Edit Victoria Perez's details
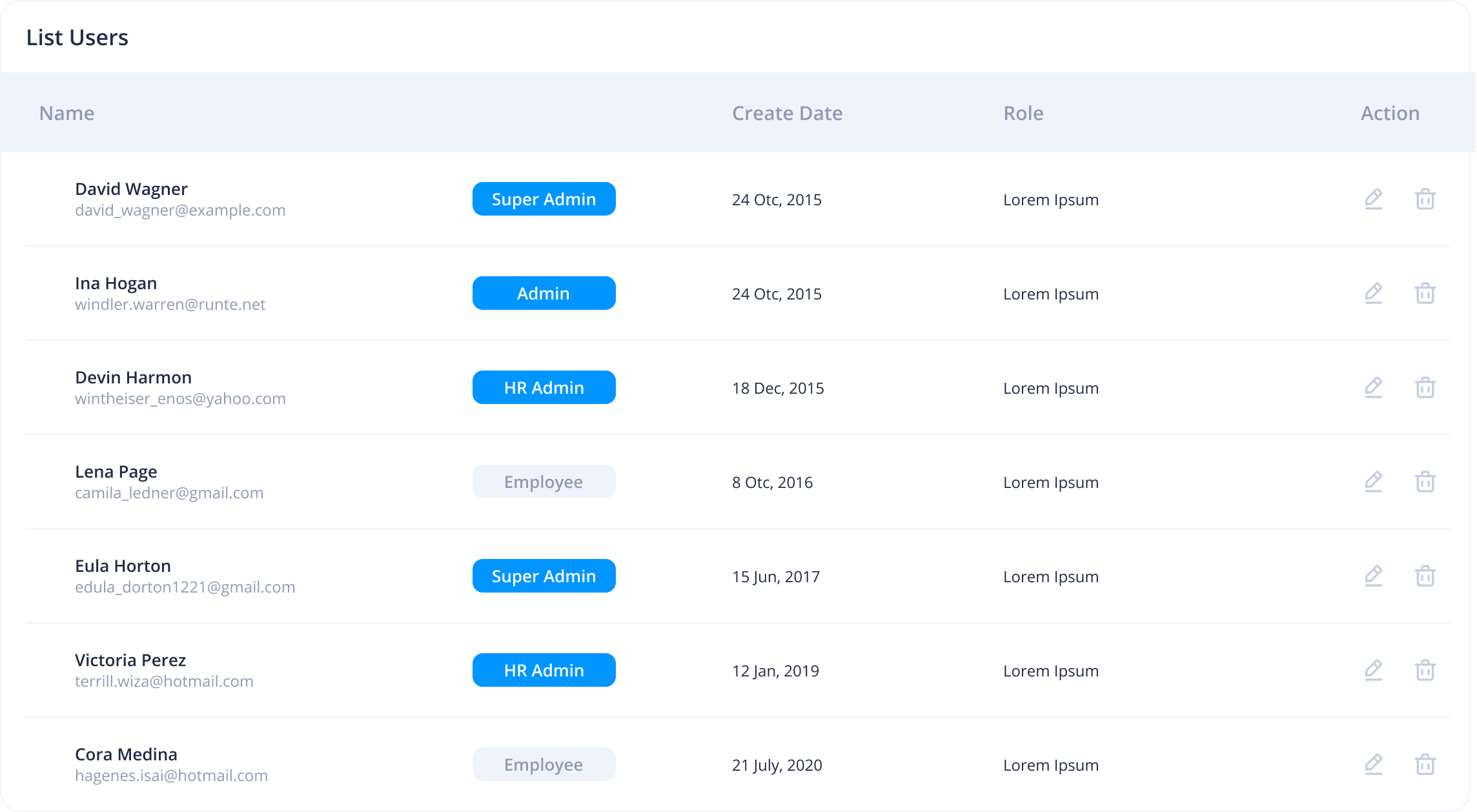 1373,670
